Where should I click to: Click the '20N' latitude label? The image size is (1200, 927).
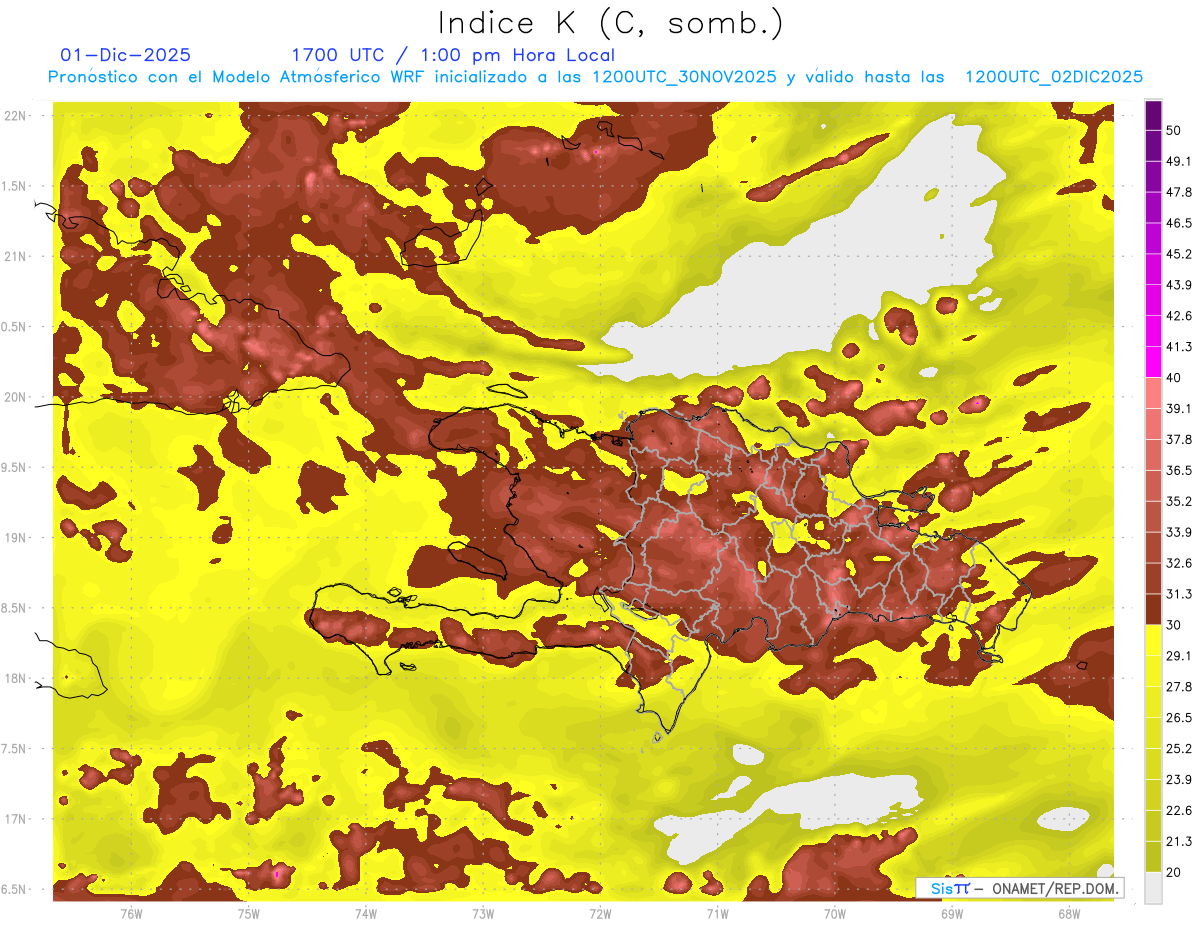(16, 397)
